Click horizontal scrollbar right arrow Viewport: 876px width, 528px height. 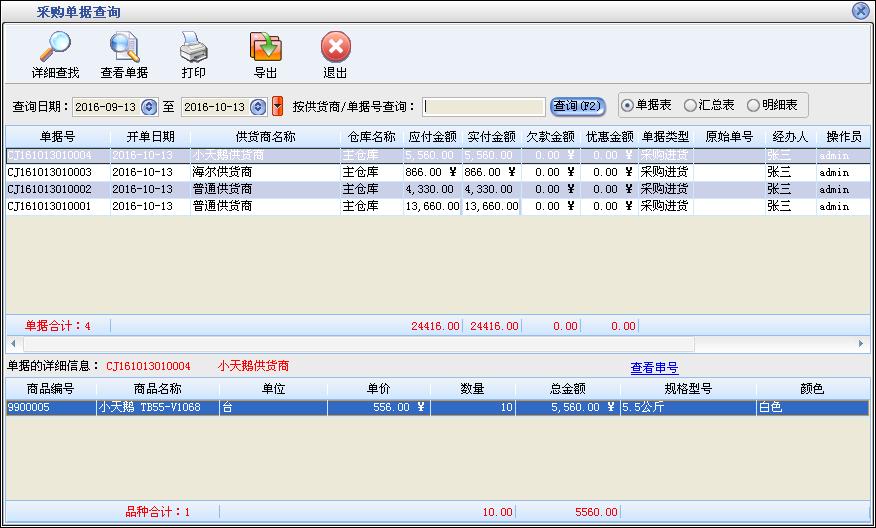point(861,343)
